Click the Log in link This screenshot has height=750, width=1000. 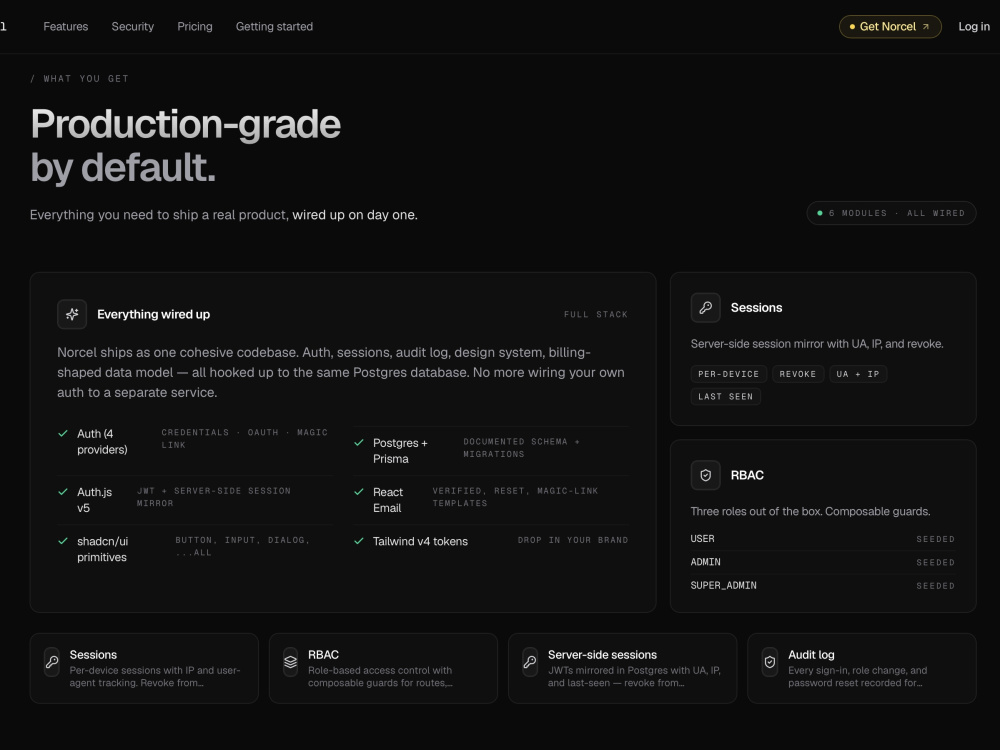974,27
